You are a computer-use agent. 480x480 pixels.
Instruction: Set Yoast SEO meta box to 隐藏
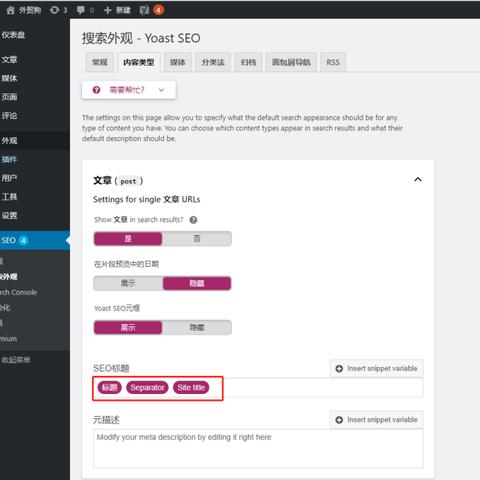(x=197, y=327)
